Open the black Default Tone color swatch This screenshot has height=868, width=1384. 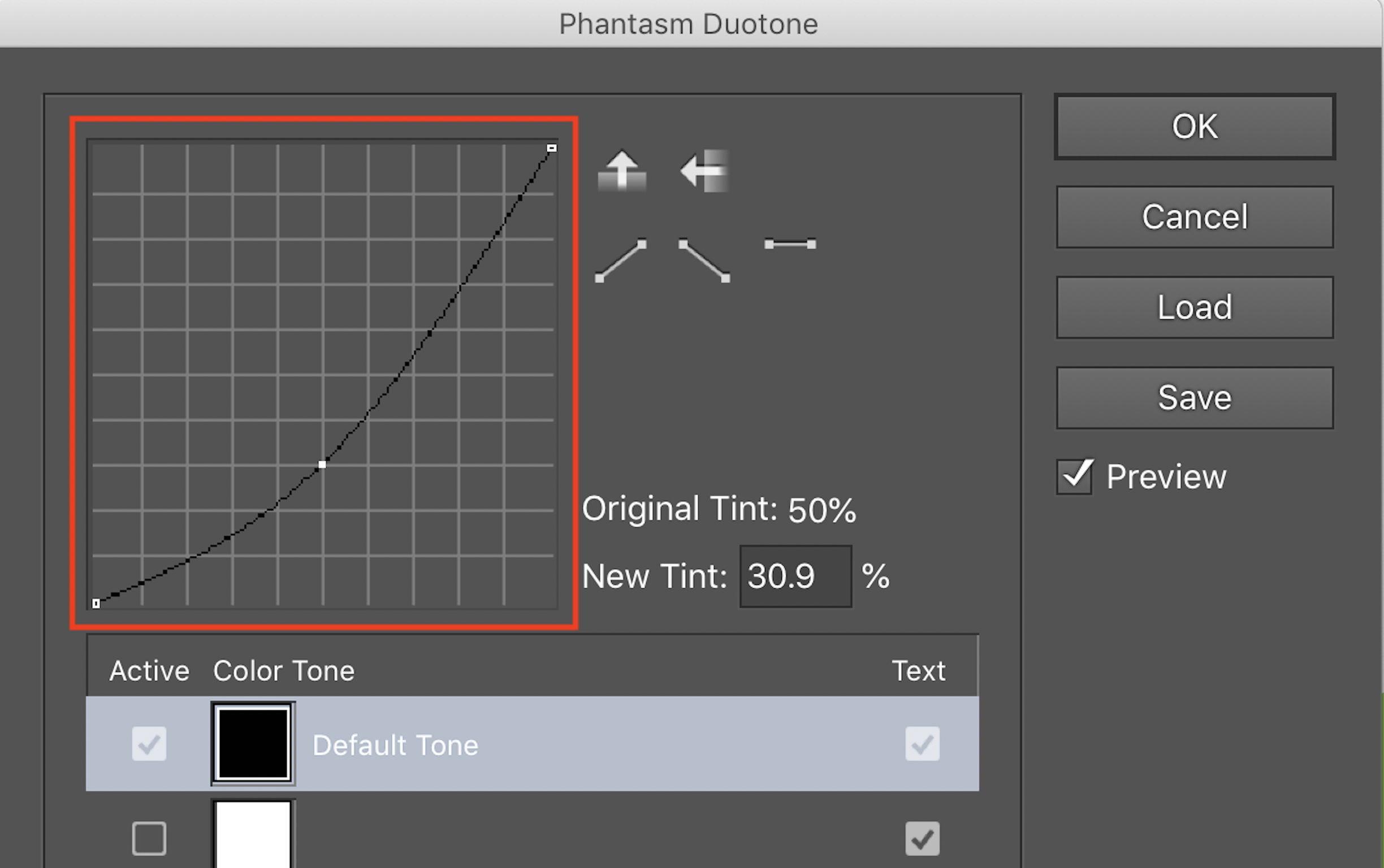pos(253,744)
